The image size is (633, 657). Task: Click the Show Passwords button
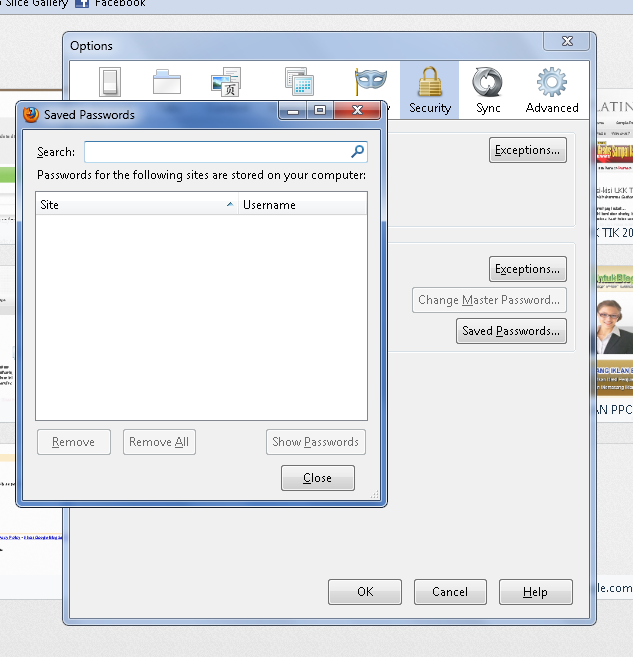tap(315, 442)
